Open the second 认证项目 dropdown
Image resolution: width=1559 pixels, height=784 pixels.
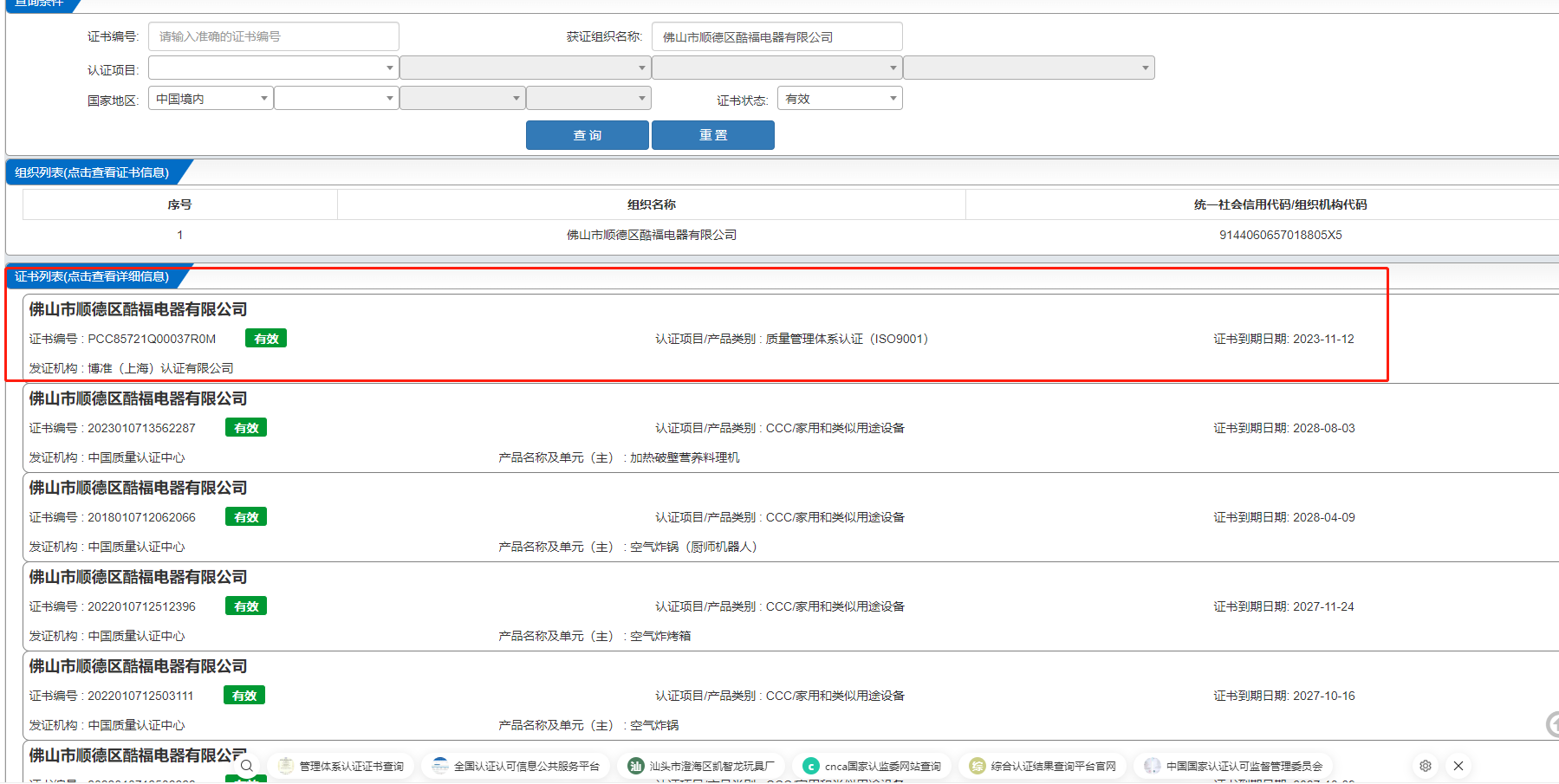[x=525, y=68]
